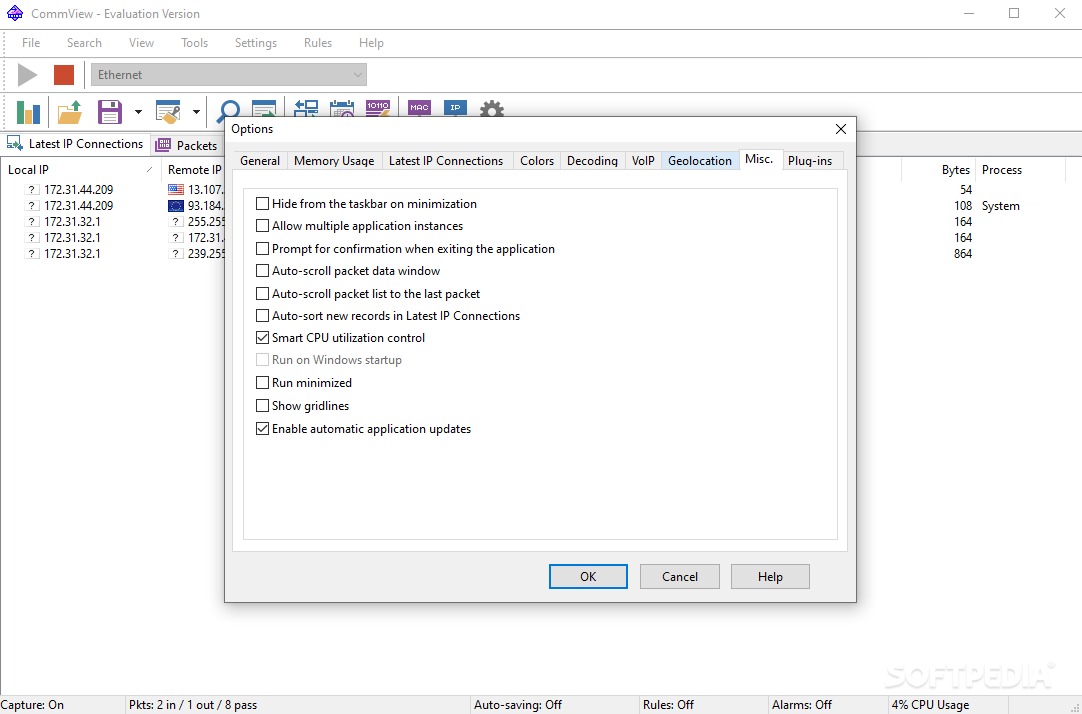Open the Memory Usage tab in Options
The height and width of the screenshot is (714, 1082).
pyautogui.click(x=334, y=161)
